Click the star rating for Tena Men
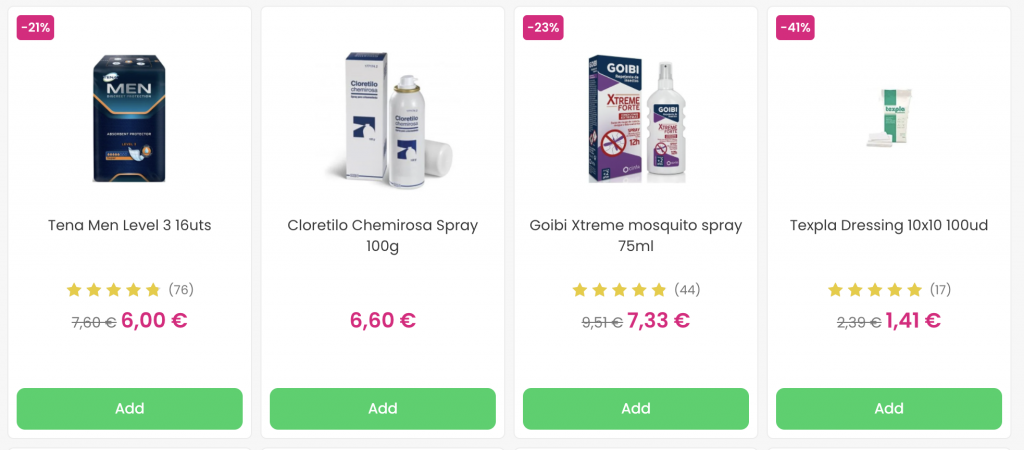Screen dimensions: 1024x450 (113, 289)
